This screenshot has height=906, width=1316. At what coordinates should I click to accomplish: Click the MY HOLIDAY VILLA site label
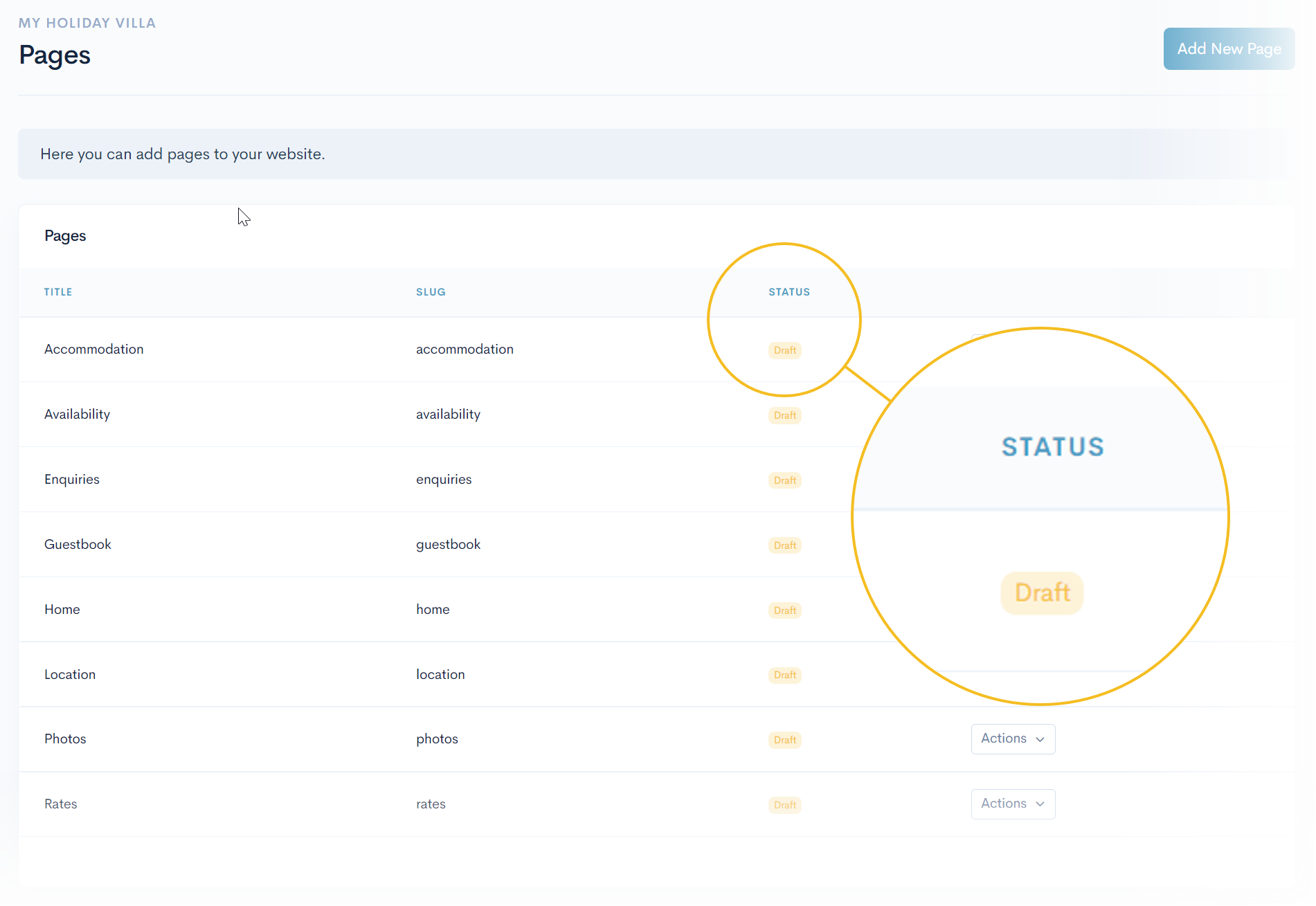[x=87, y=23]
